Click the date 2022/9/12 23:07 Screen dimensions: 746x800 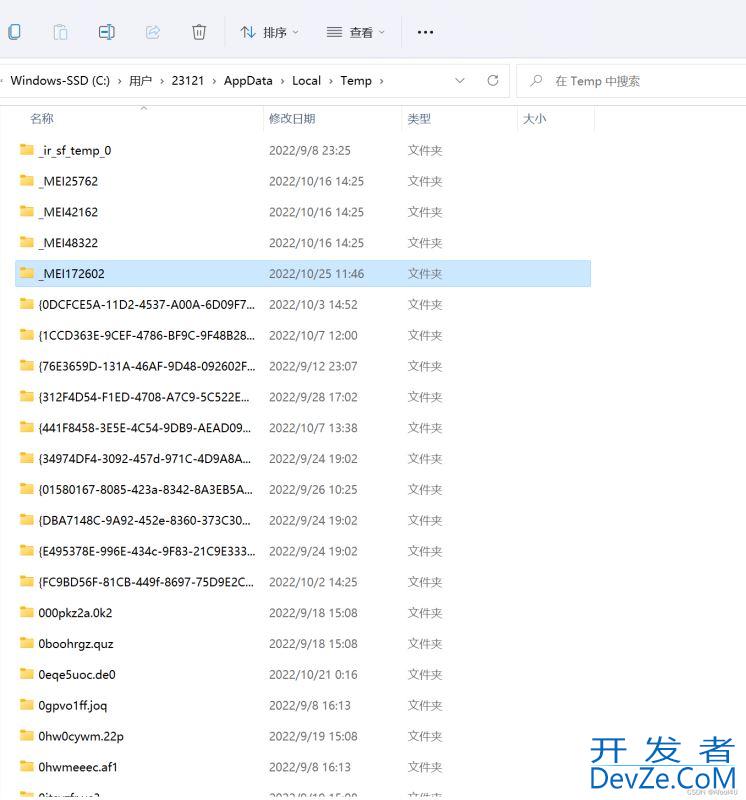(x=313, y=366)
